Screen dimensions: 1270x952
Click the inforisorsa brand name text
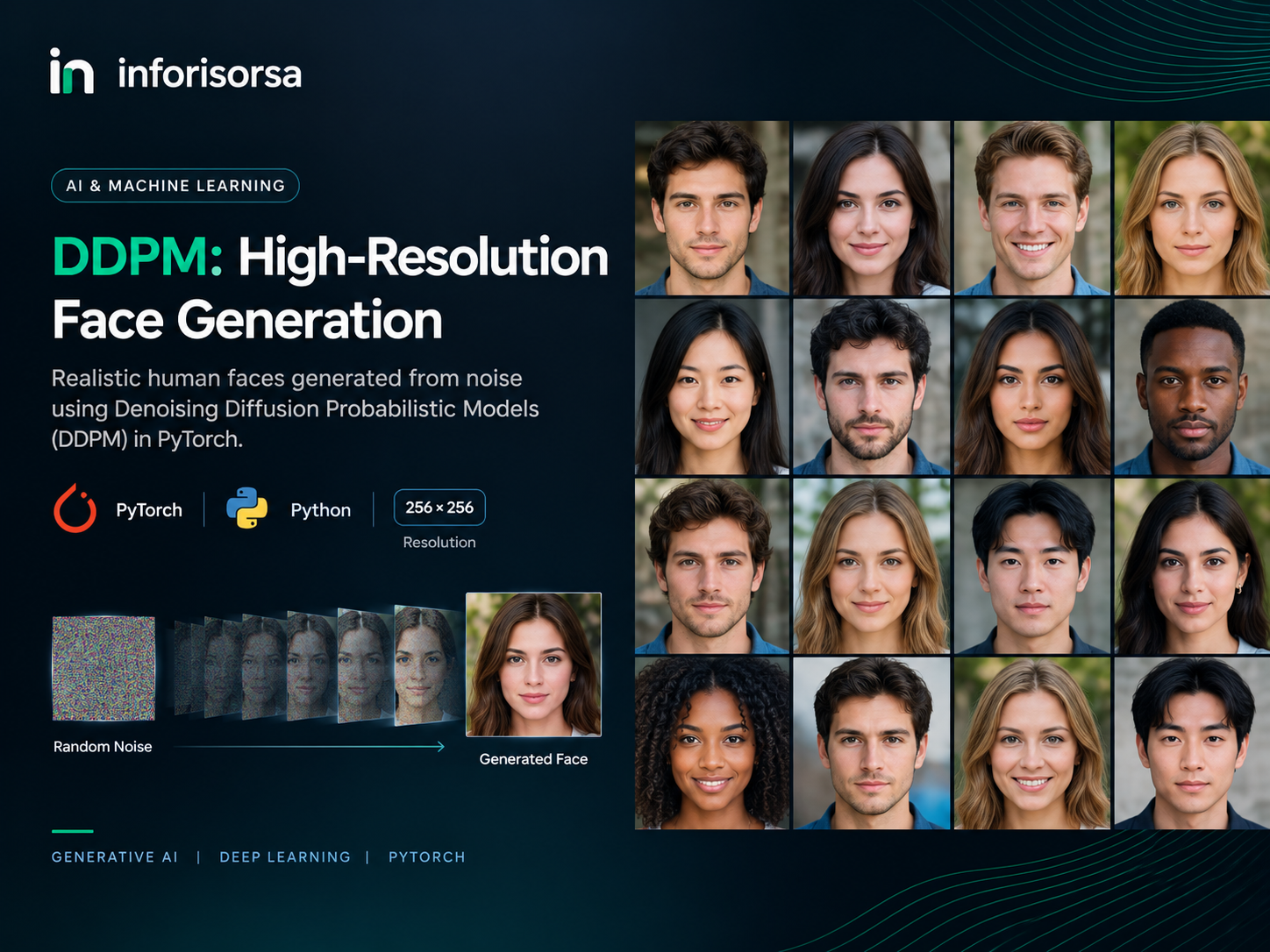click(x=210, y=74)
